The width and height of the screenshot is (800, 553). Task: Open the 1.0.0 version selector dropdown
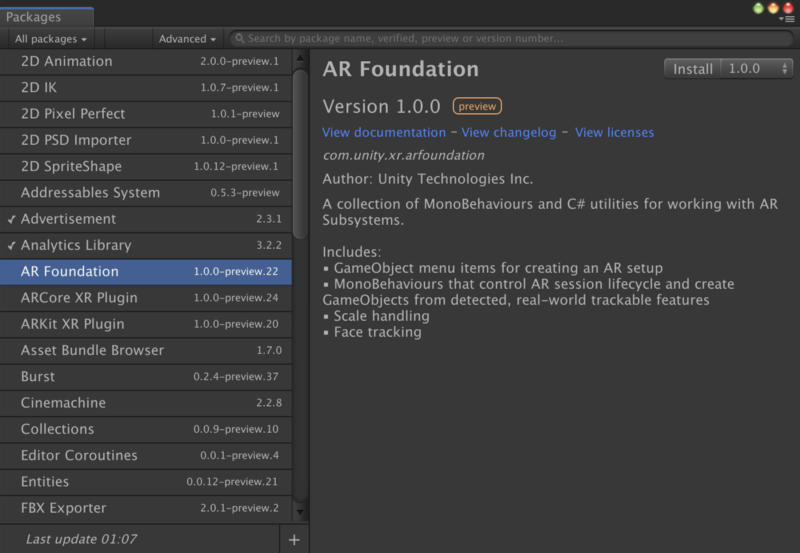pyautogui.click(x=757, y=69)
